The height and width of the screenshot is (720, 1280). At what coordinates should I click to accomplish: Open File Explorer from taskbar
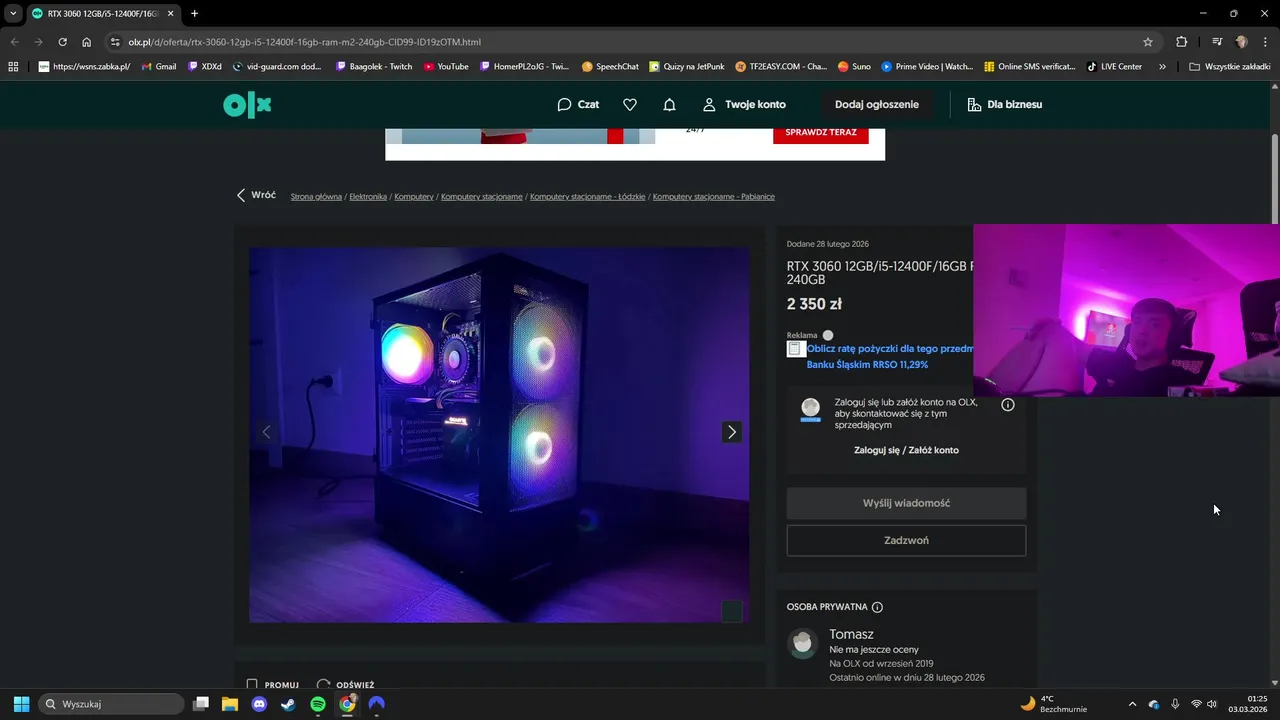click(229, 704)
